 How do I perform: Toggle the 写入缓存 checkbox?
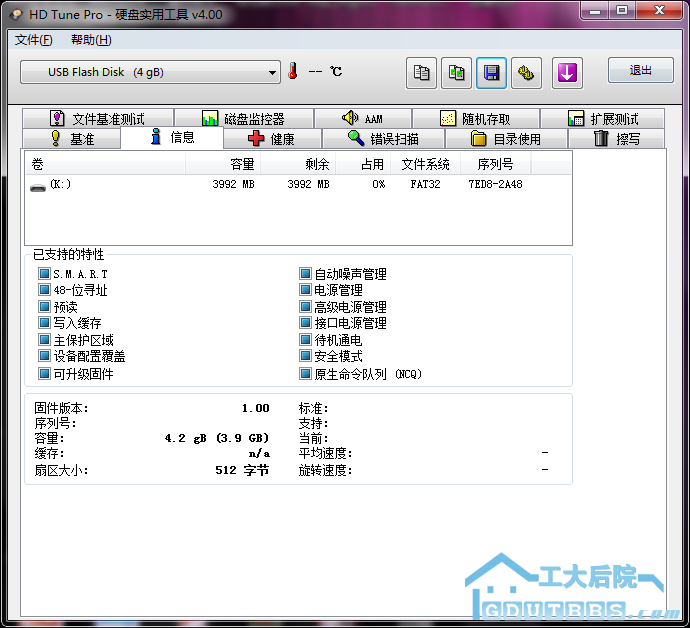click(44, 323)
